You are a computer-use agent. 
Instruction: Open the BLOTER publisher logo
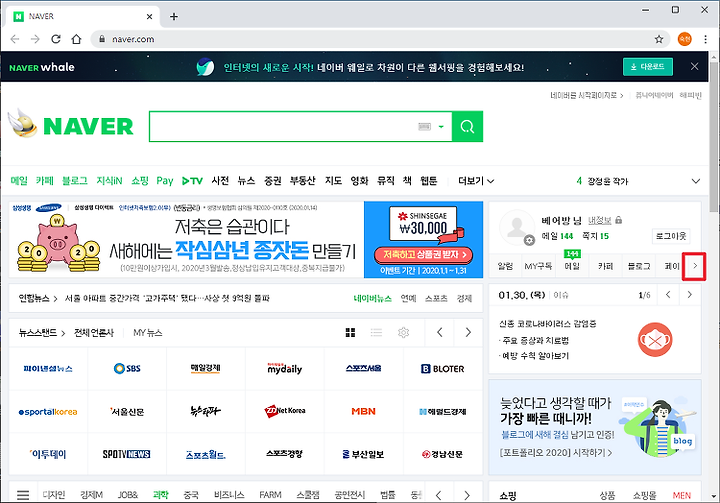(443, 368)
